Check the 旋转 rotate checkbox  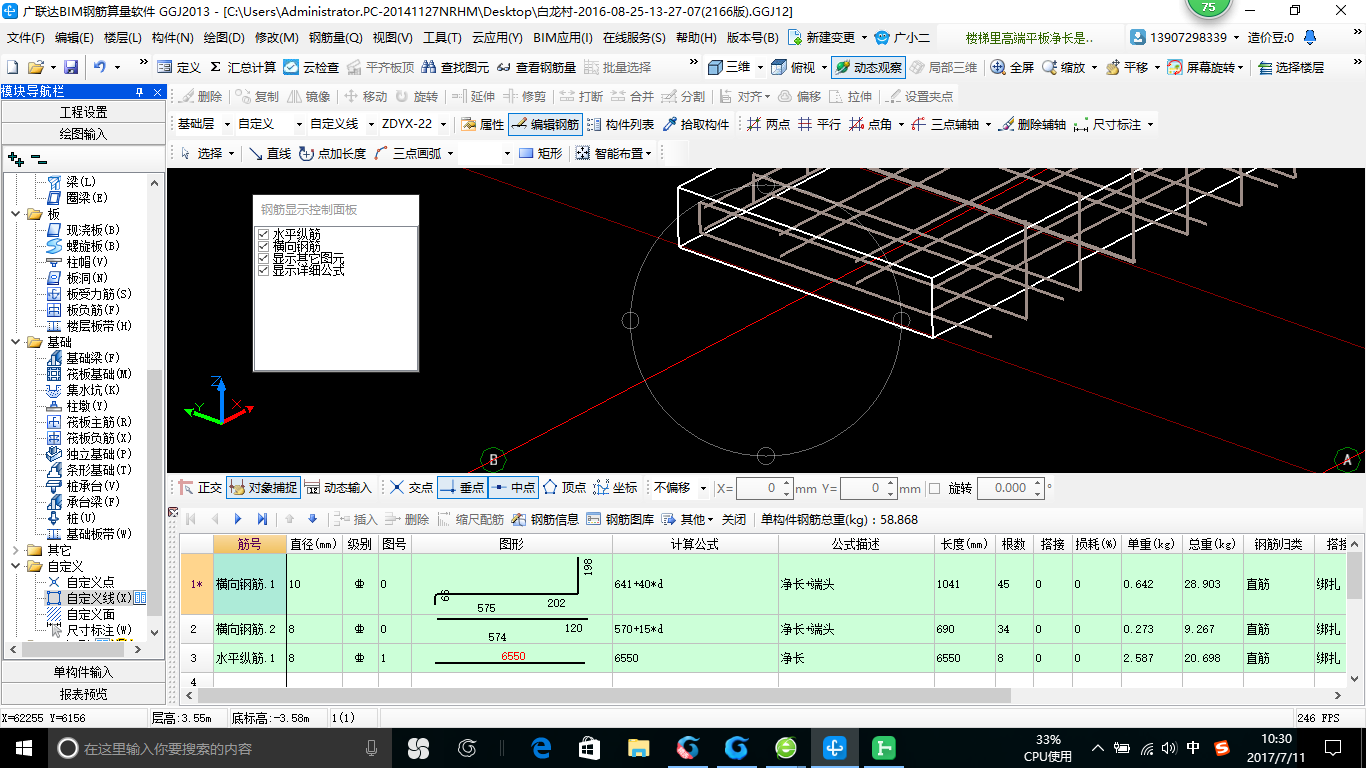934,488
